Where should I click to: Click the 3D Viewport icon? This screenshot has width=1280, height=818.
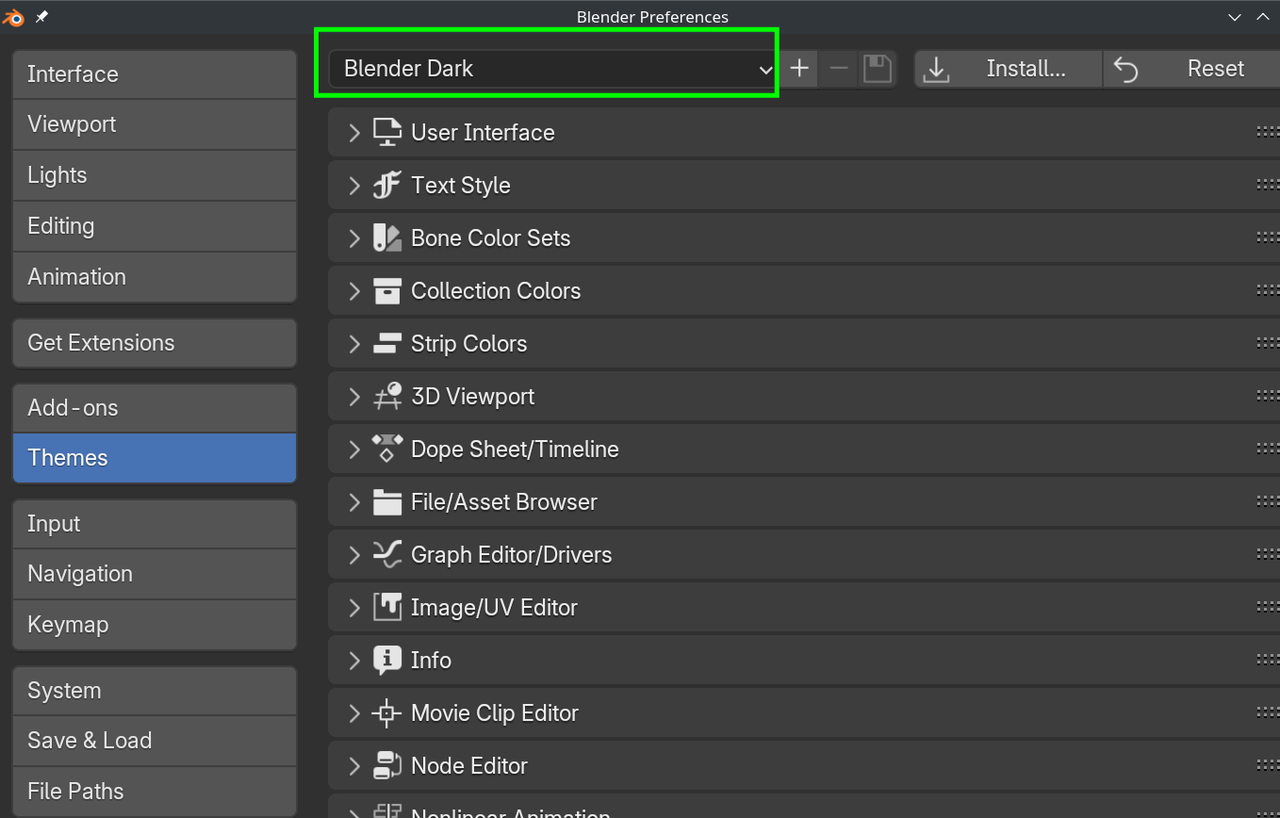coord(387,396)
